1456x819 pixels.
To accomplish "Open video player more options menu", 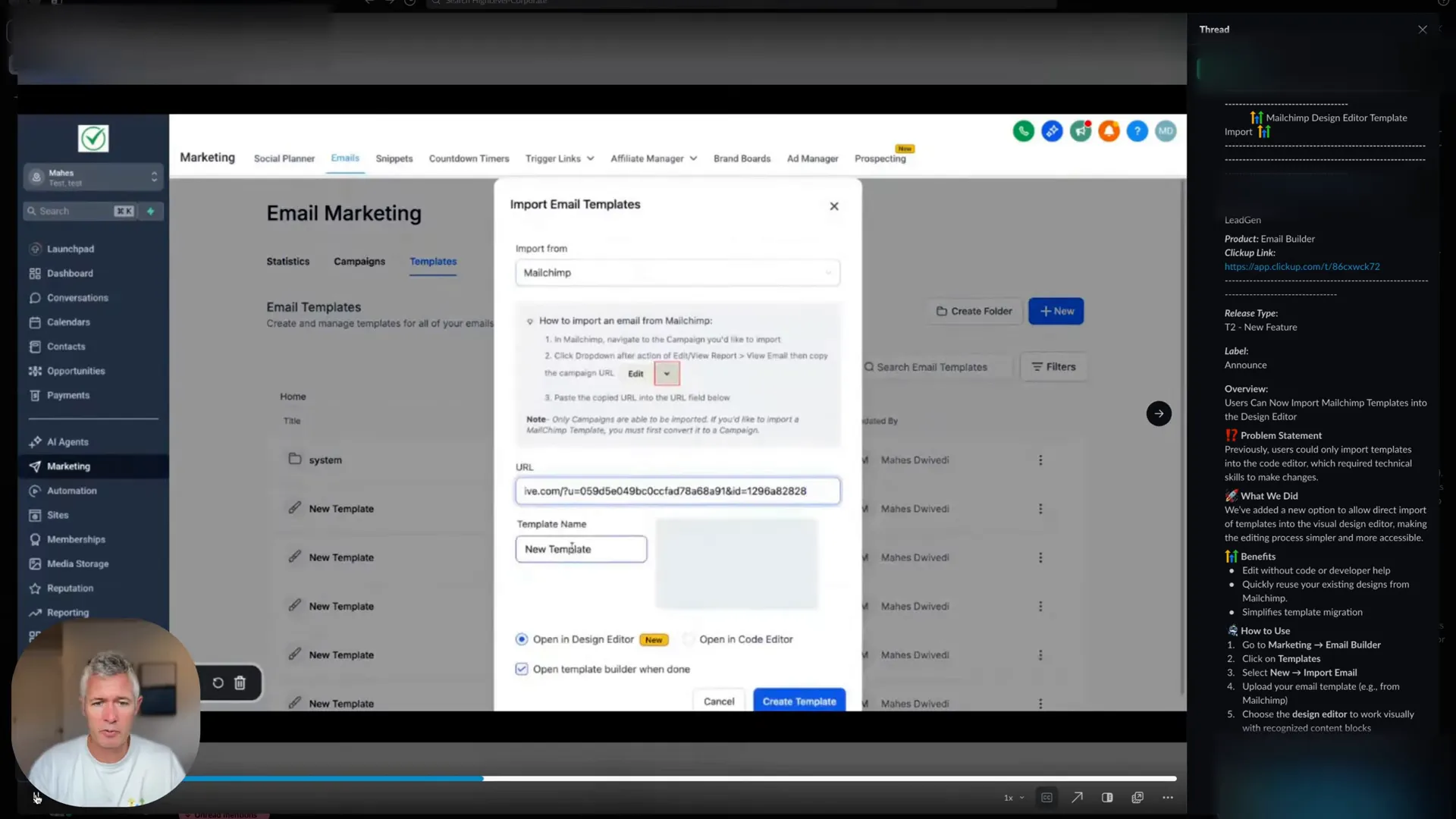I will pos(1168,797).
